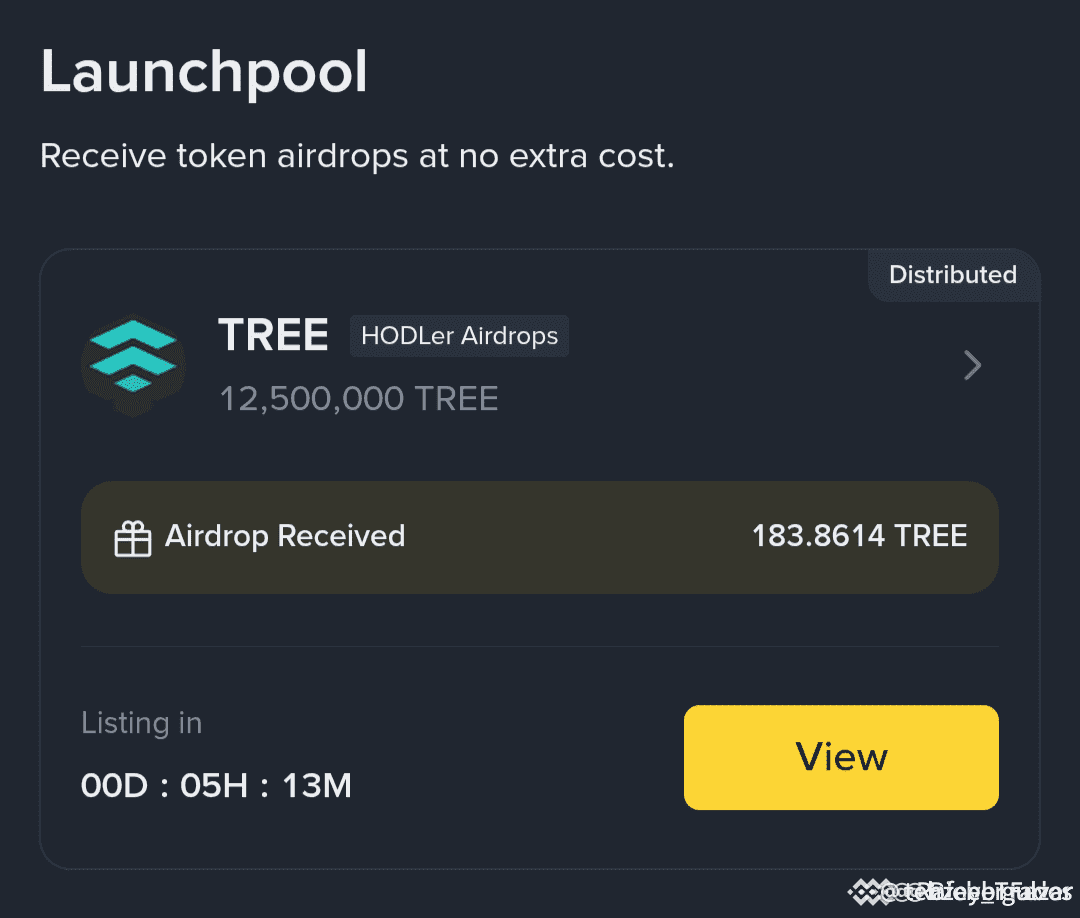Click the Receive token airdrops subtitle text
1080x918 pixels.
[357, 156]
